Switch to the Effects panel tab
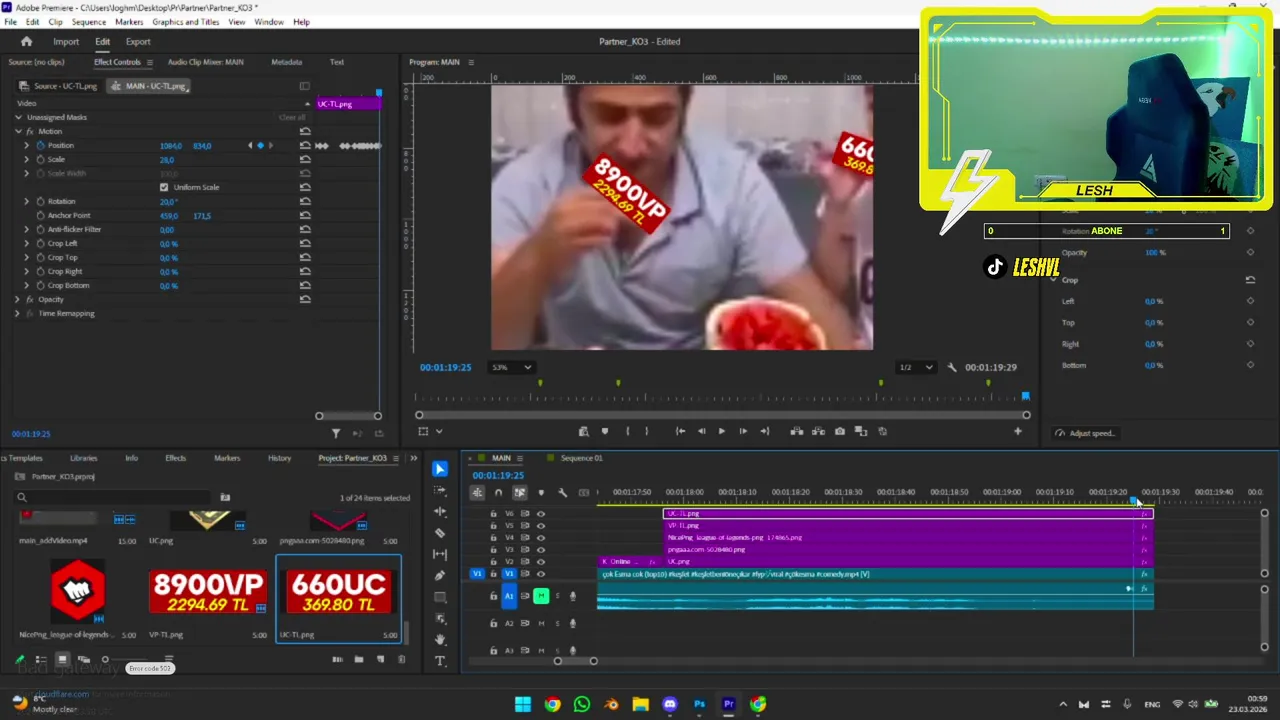This screenshot has width=1280, height=720. [x=176, y=458]
